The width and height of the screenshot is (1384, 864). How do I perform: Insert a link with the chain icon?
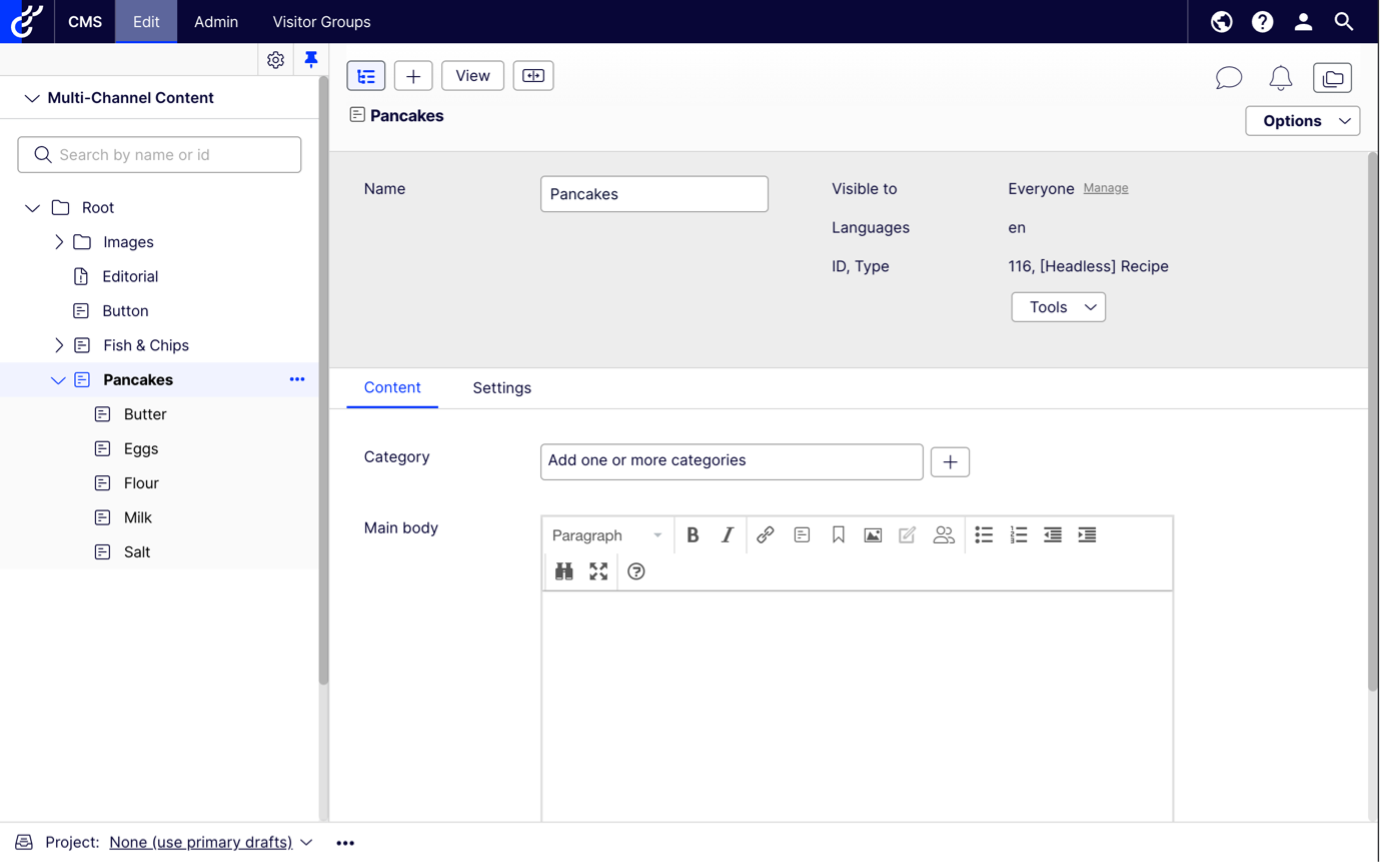(x=765, y=535)
